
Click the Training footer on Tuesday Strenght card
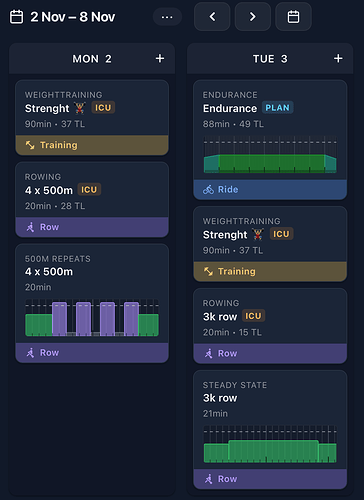270,272
